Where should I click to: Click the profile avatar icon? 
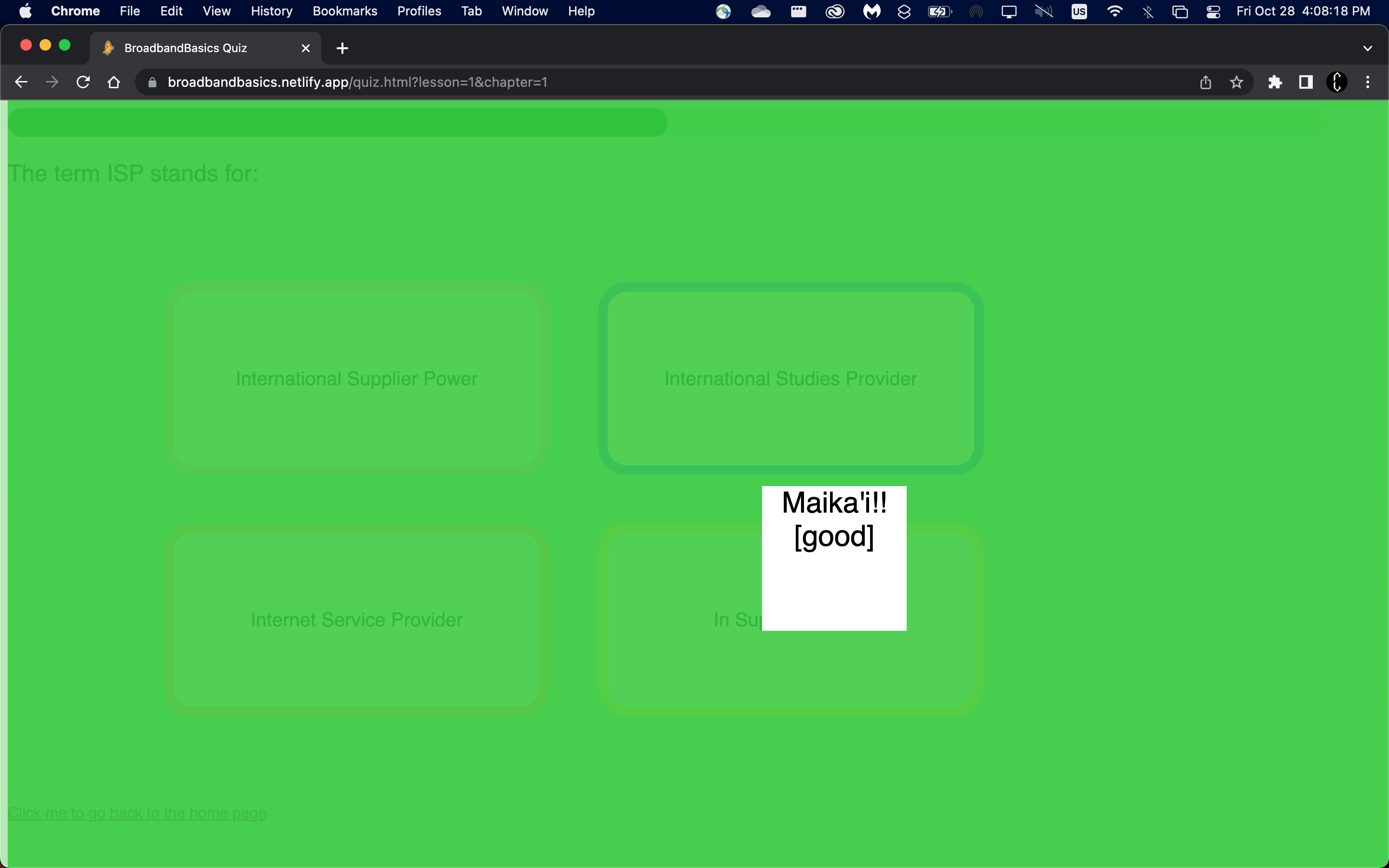tap(1336, 82)
